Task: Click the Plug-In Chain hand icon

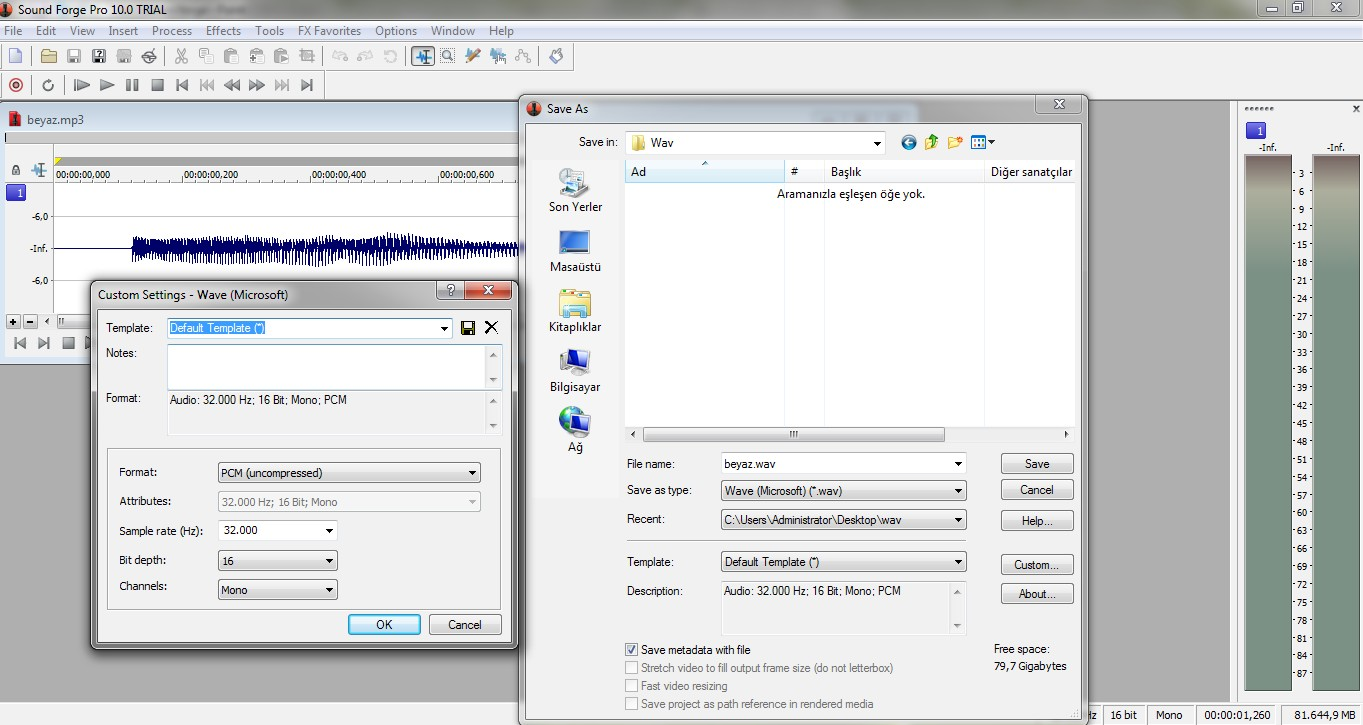Action: tap(556, 56)
